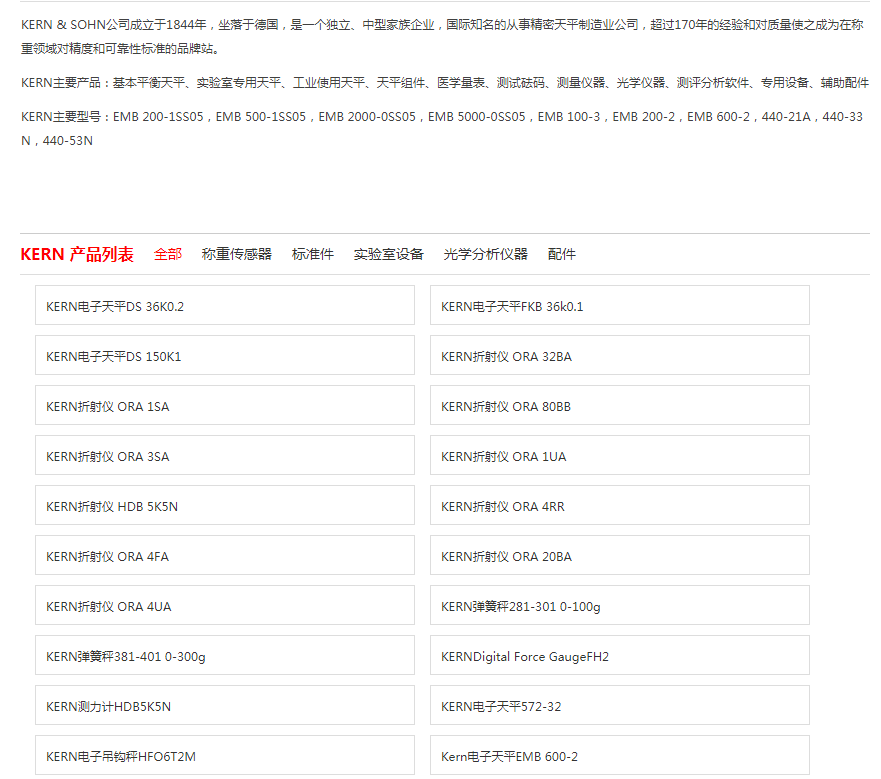Open the 标准件 category tab
Image resolution: width=881 pixels, height=779 pixels.
[313, 254]
